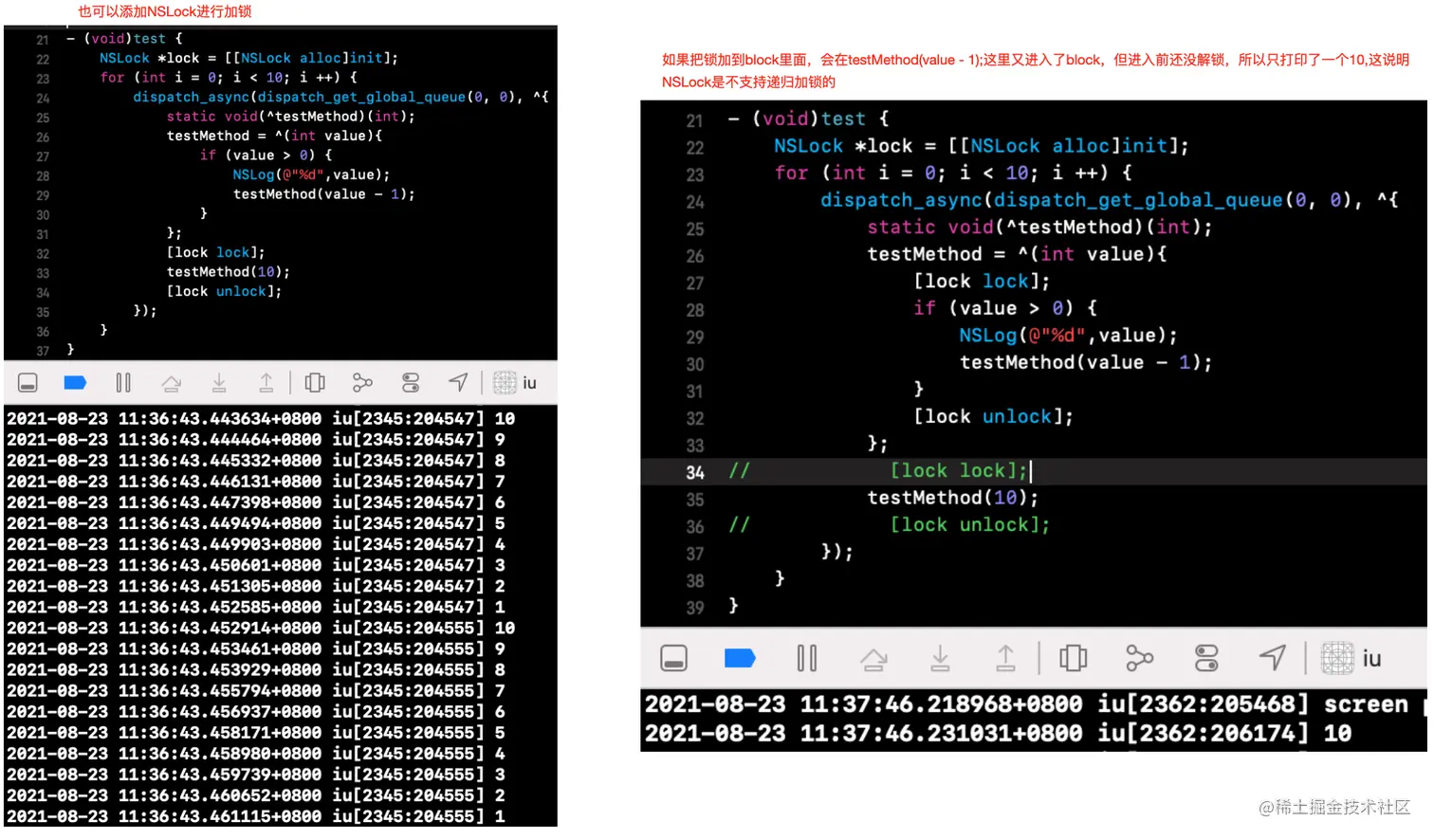This screenshot has width=1434, height=840.
Task: Select the iu process in right debug bar
Action: click(1351, 658)
